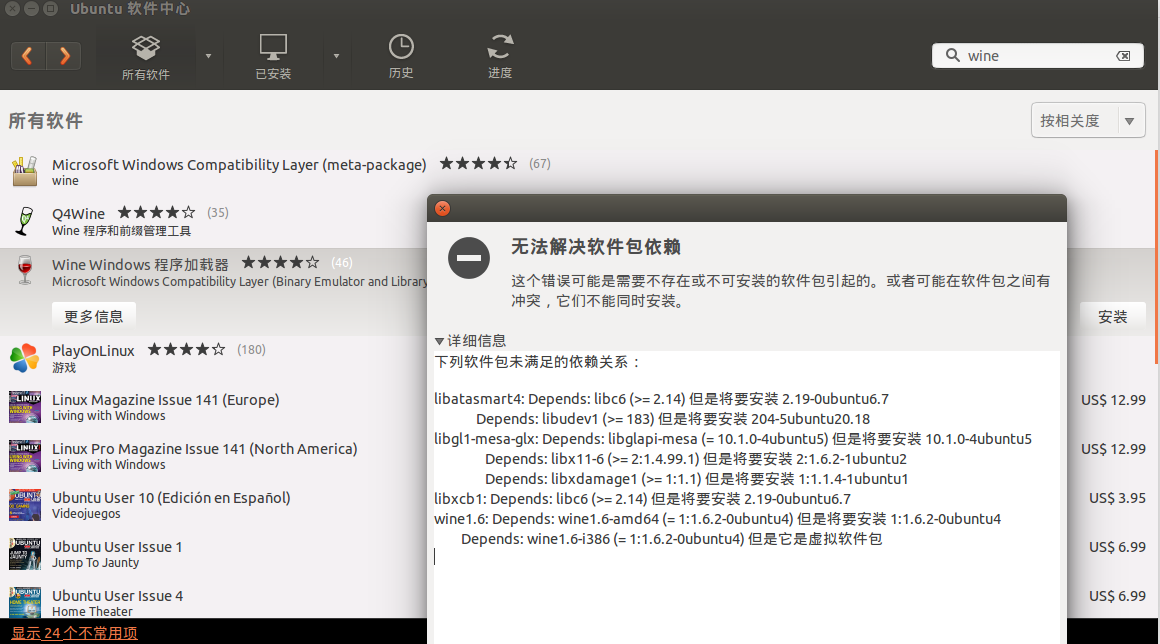Open the 所有软件 (All Software) view
Image resolution: width=1160 pixels, height=644 pixels.
tap(146, 57)
